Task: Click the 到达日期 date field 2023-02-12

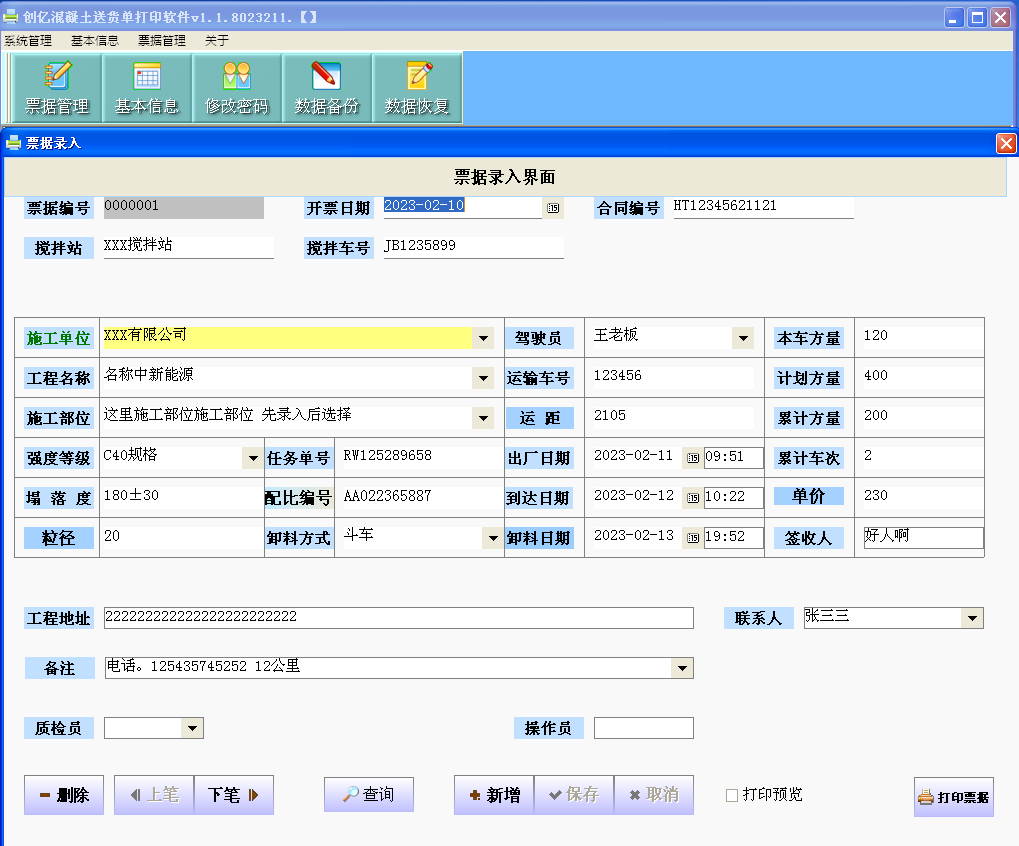Action: click(637, 497)
